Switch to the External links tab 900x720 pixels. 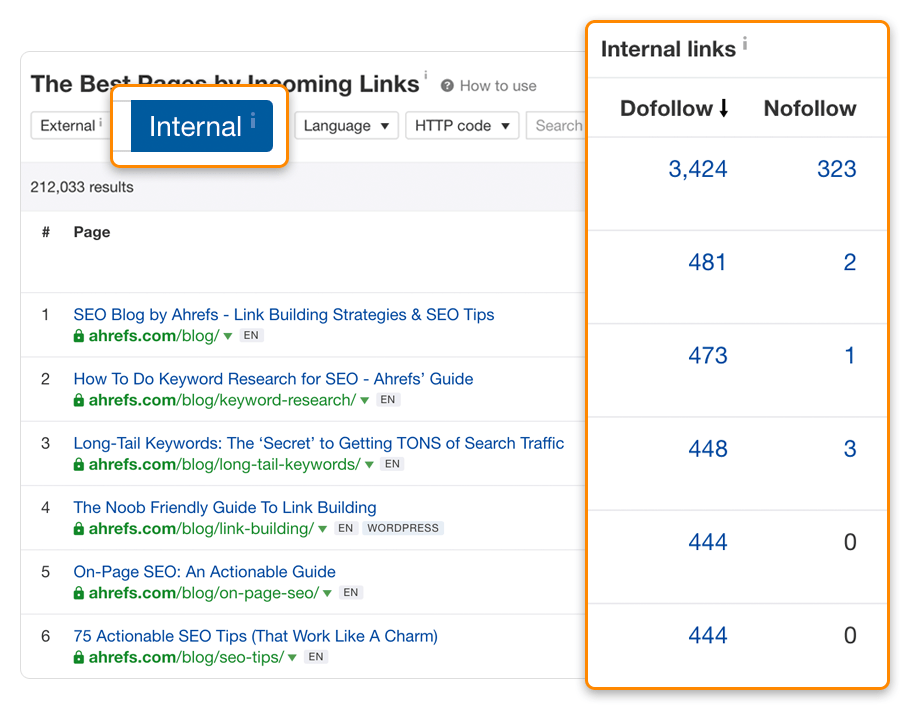point(68,125)
